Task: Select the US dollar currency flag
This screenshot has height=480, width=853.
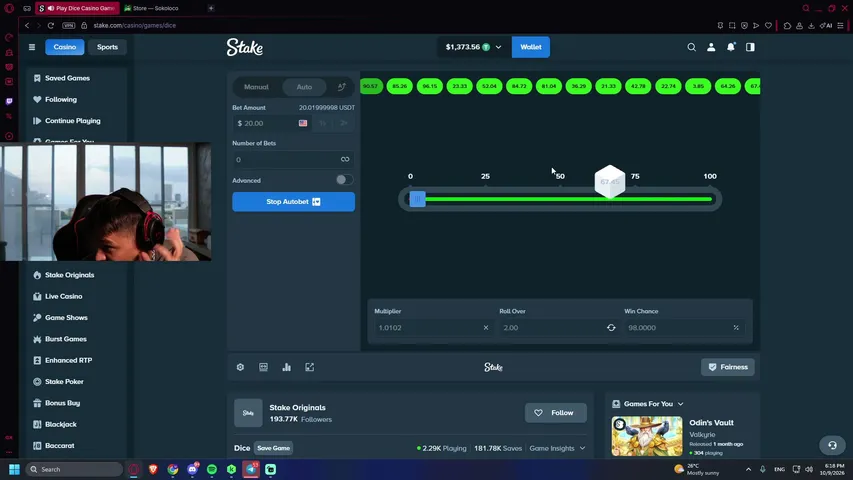Action: [x=303, y=124]
